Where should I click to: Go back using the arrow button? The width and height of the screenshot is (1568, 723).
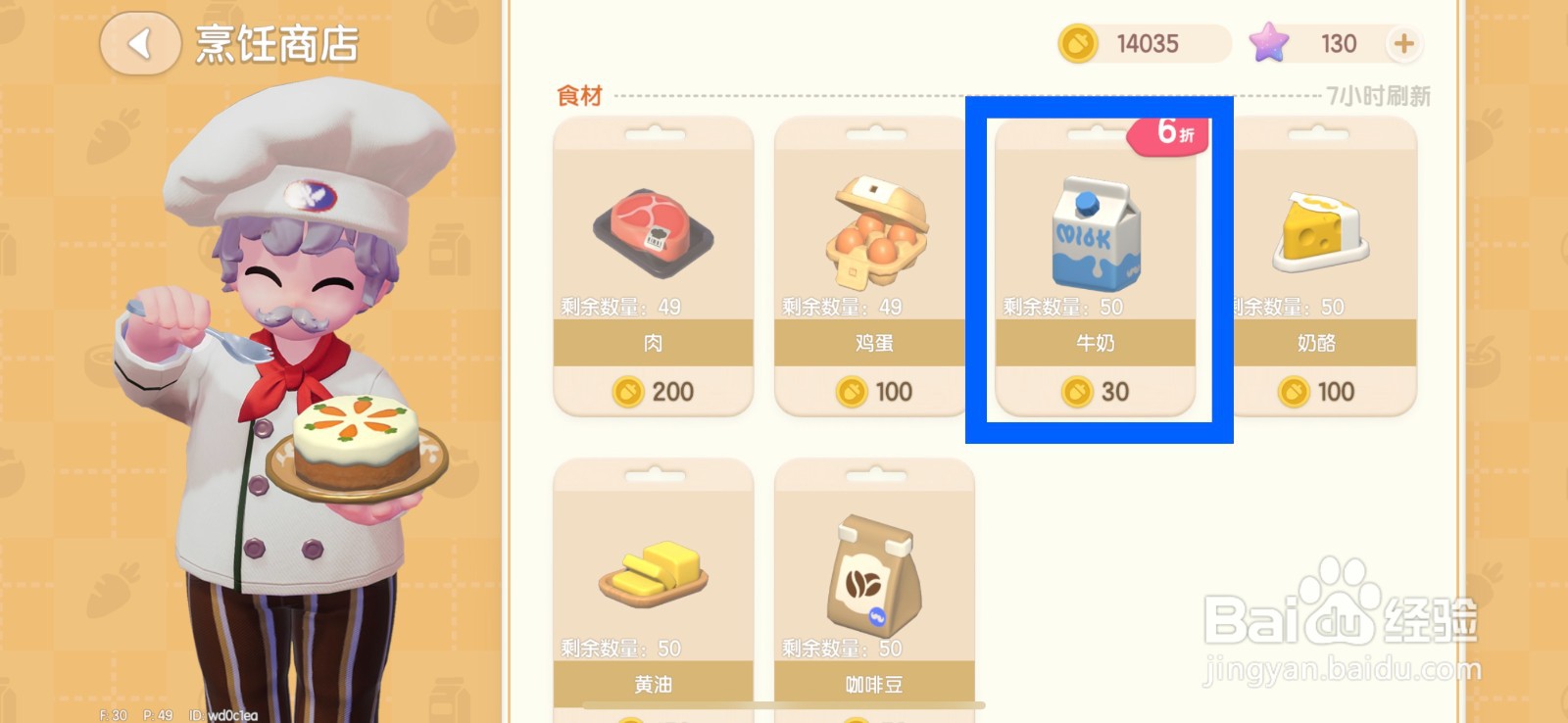[140, 43]
